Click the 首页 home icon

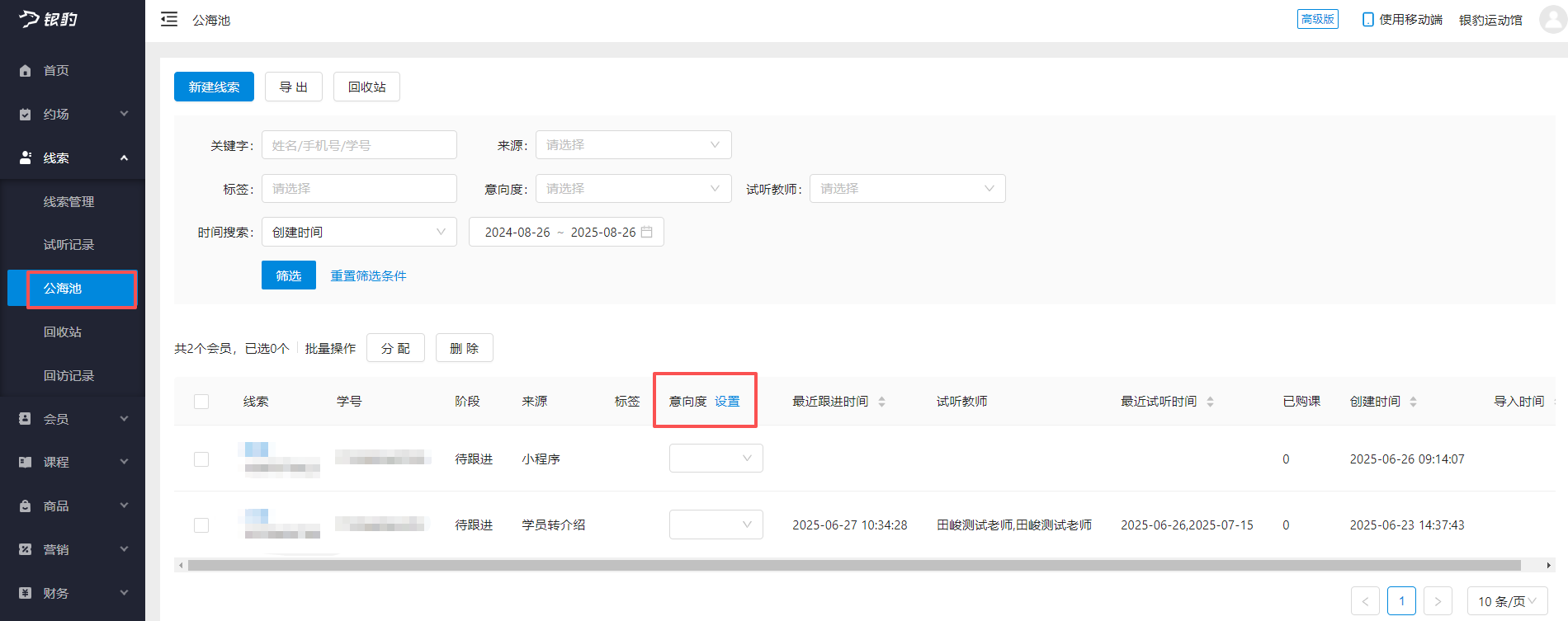[x=26, y=71]
